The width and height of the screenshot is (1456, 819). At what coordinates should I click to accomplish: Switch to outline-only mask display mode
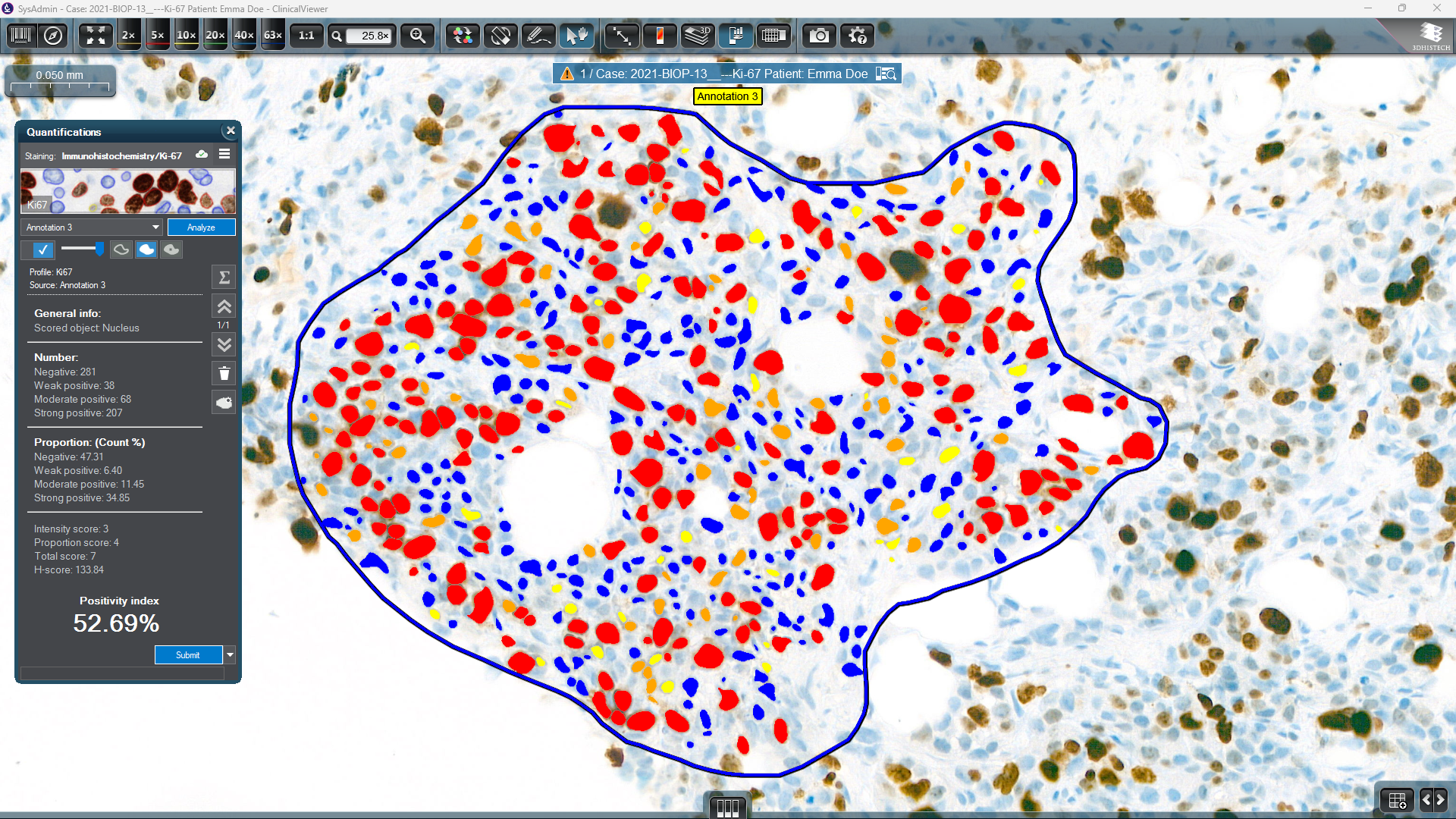click(x=121, y=249)
